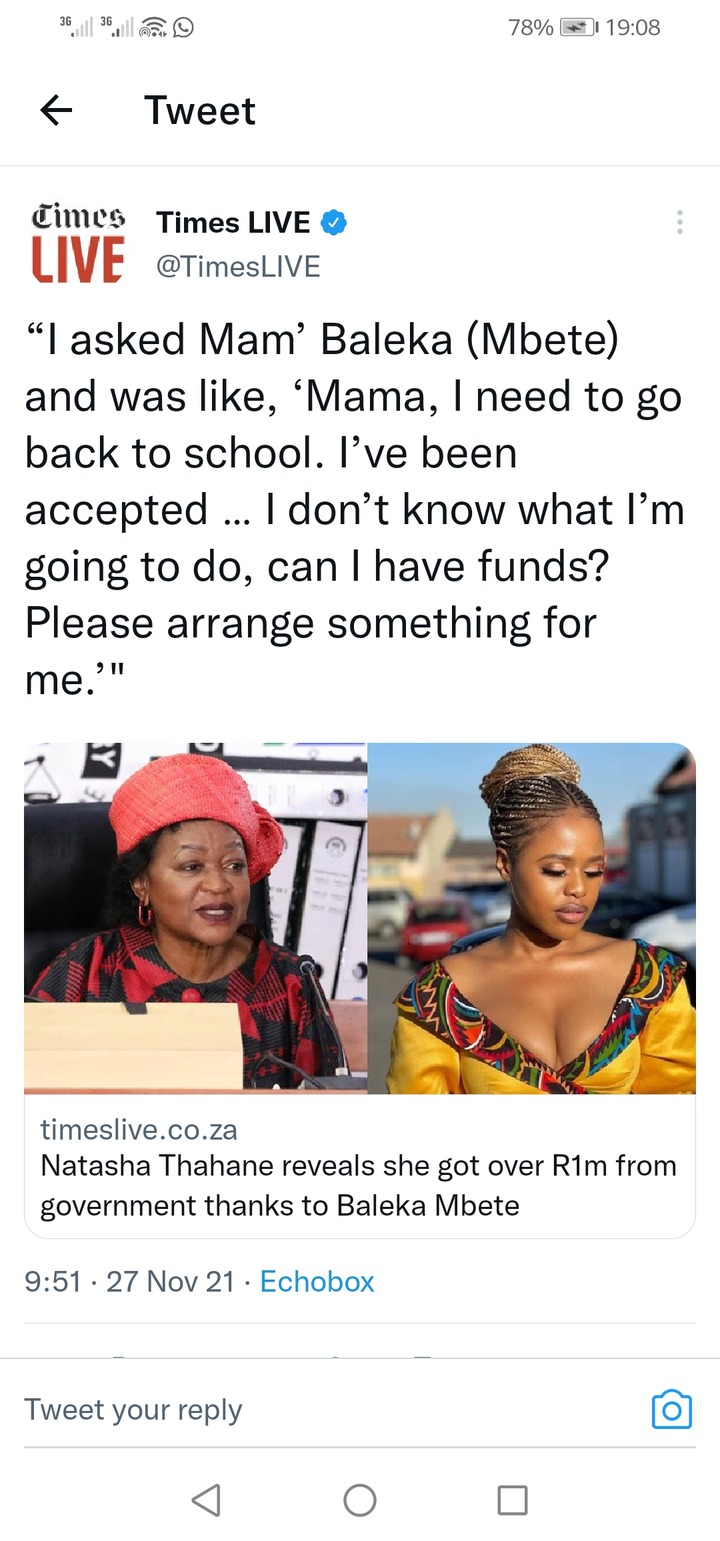Open the Natasha Thahane article headline

pos(358,1185)
